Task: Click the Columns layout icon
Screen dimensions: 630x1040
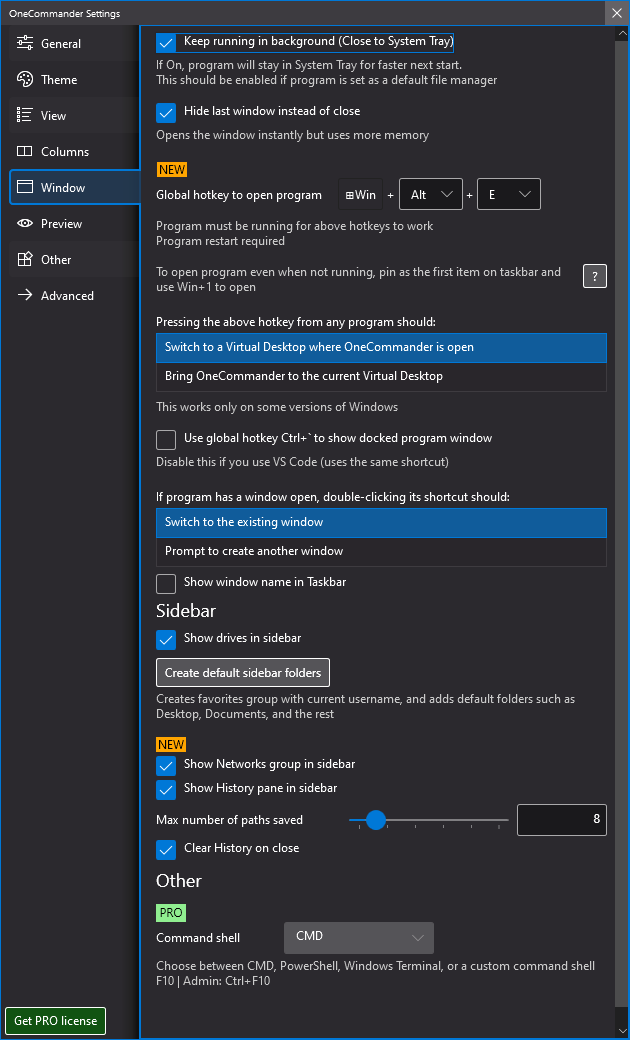Action: (x=25, y=152)
